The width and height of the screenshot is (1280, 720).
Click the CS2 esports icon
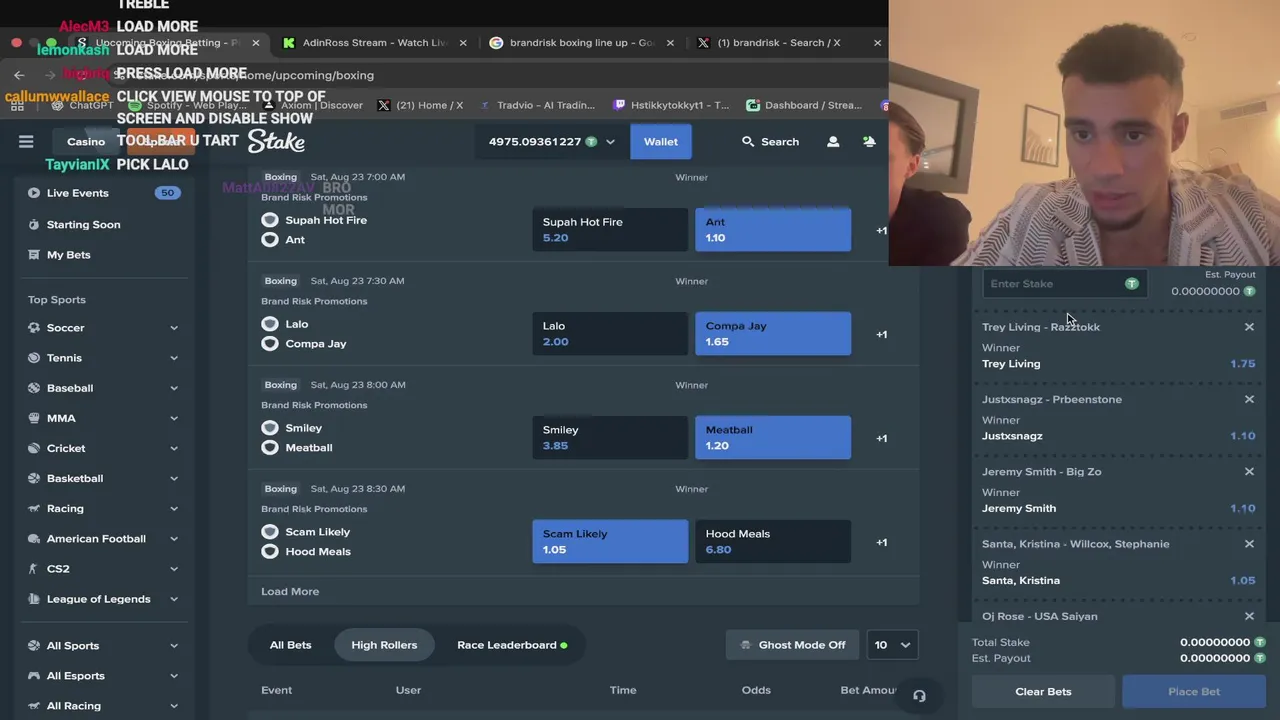[34, 569]
